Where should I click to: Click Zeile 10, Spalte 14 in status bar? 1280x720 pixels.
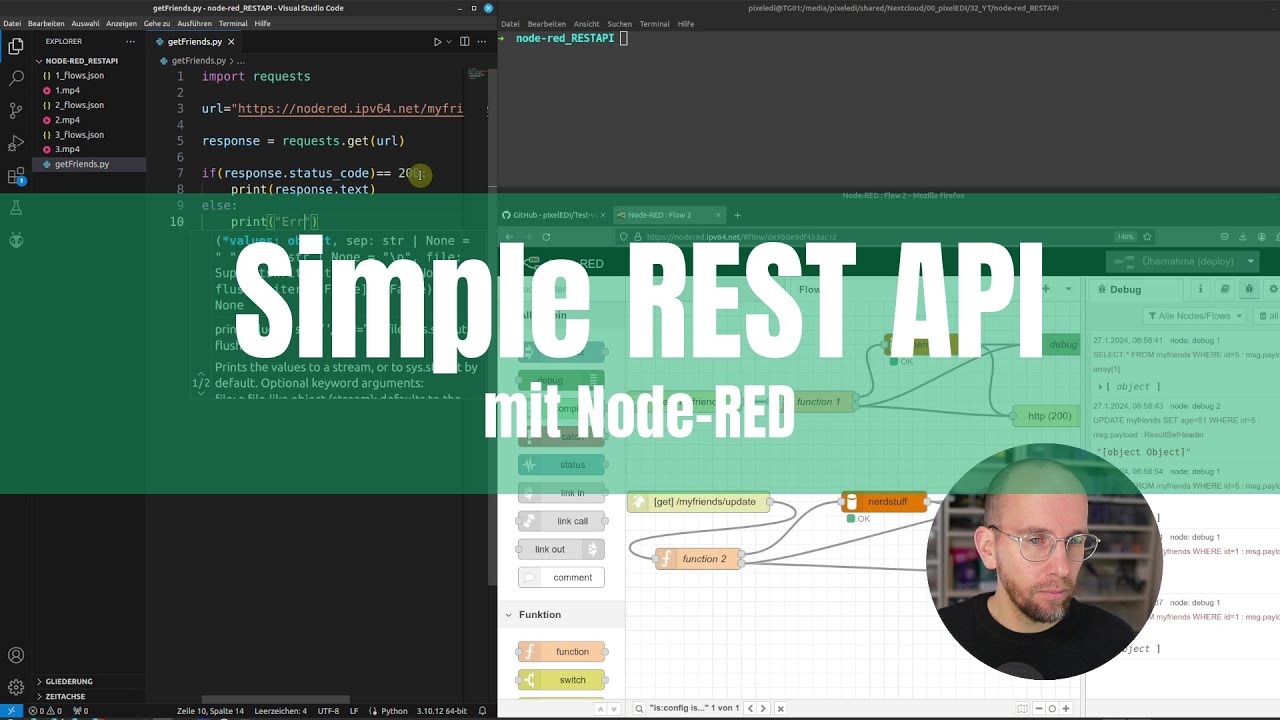coord(210,711)
